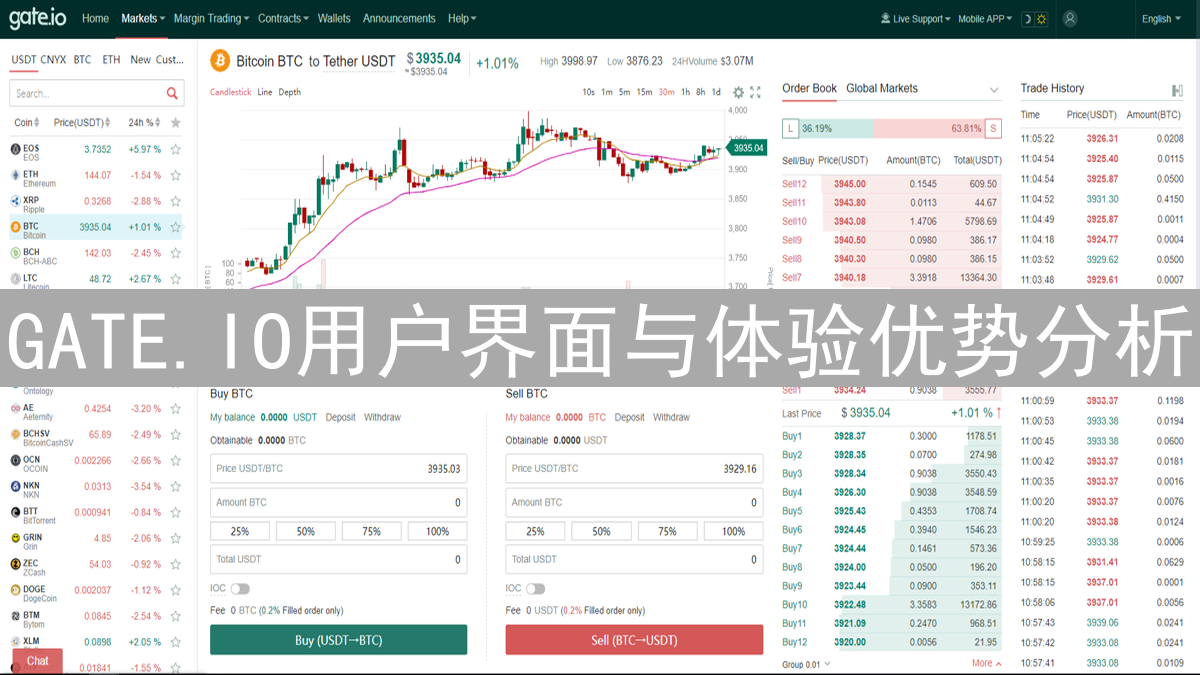The height and width of the screenshot is (675, 1200).
Task: Click the search magnifier icon in coin list
Action: coord(173,93)
